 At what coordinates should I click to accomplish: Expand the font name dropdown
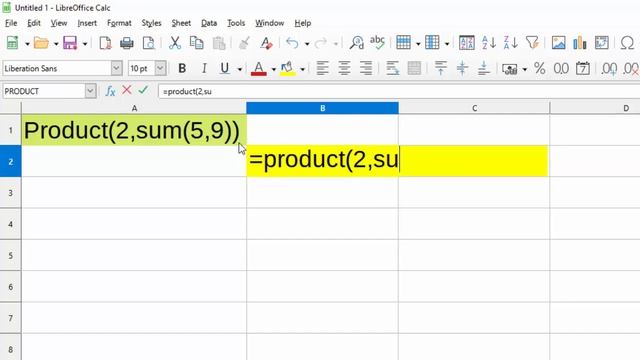116,68
